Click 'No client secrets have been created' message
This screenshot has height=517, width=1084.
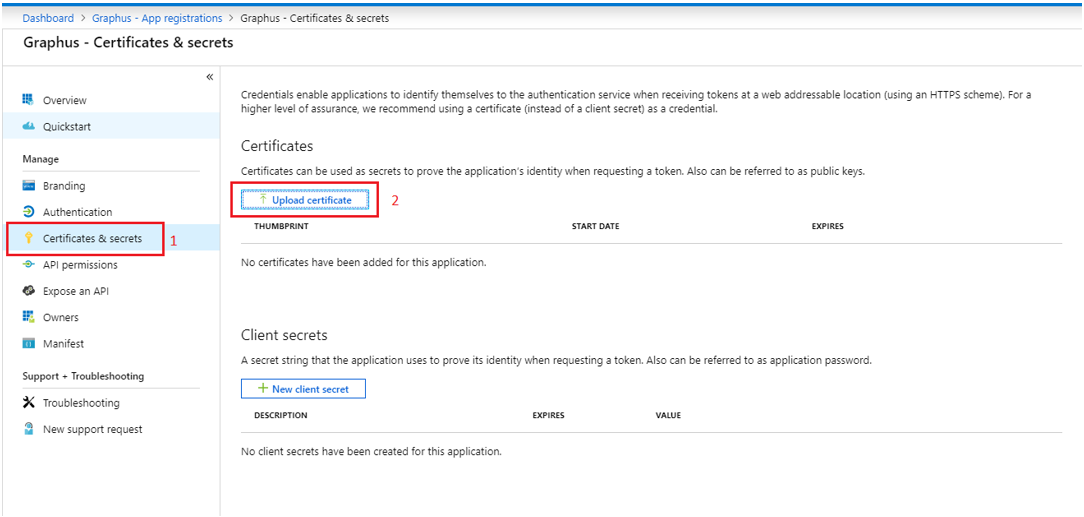[x=371, y=452]
